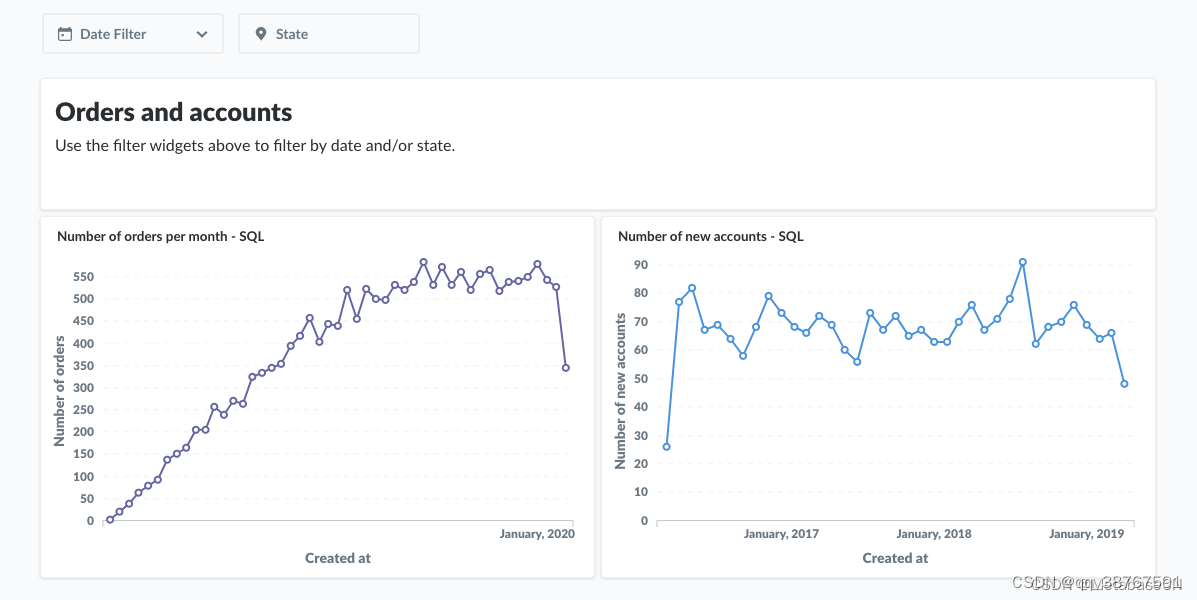Click the first data point in orders chart

pyautogui.click(x=109, y=520)
